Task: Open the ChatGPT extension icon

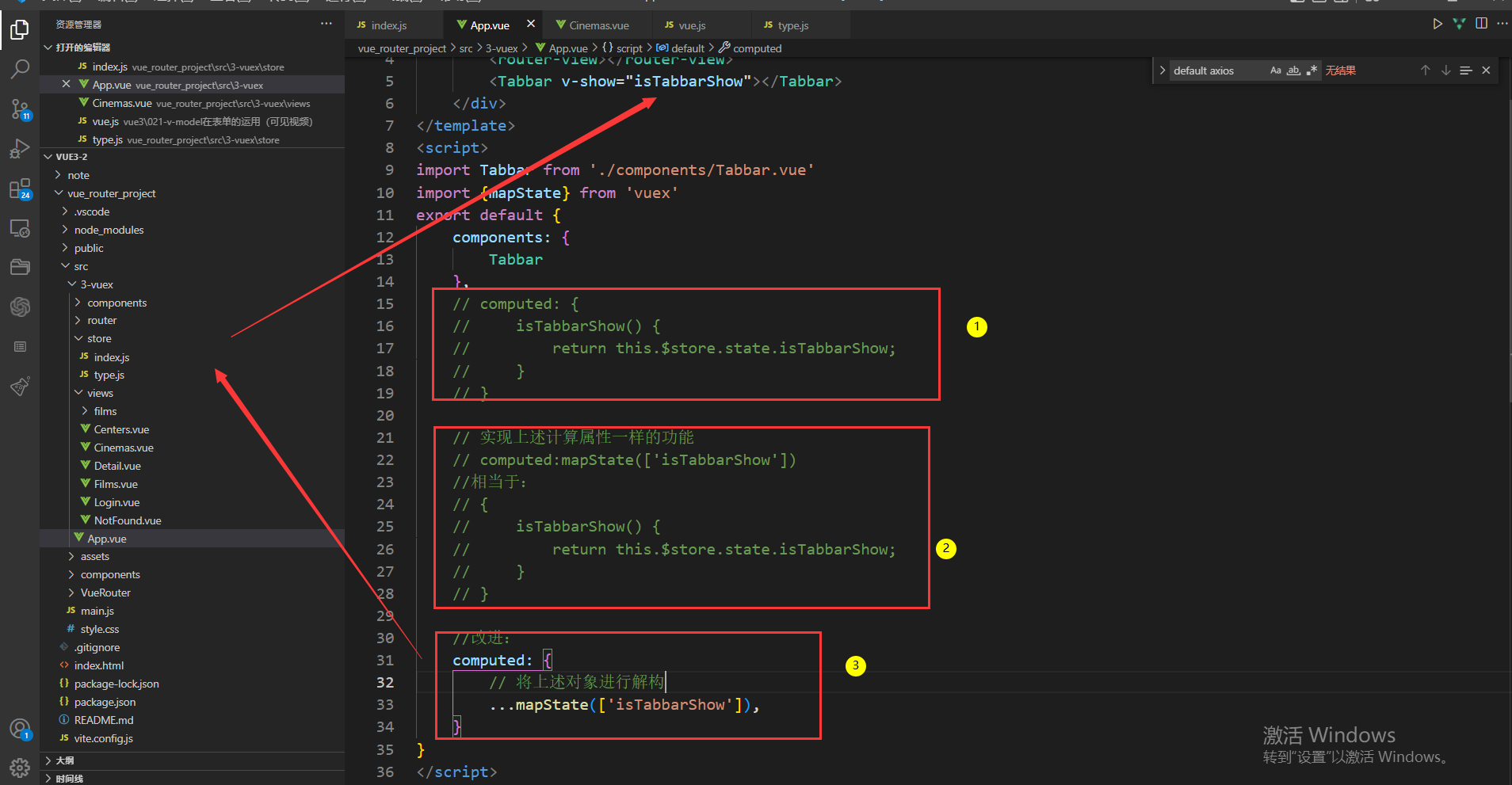Action: (20, 307)
